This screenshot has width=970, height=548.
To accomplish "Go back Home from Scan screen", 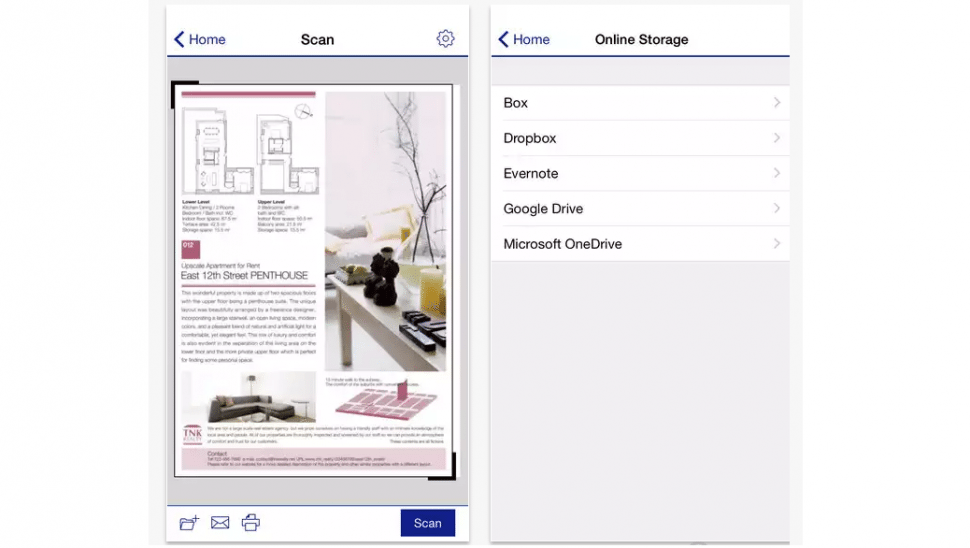I will point(200,40).
